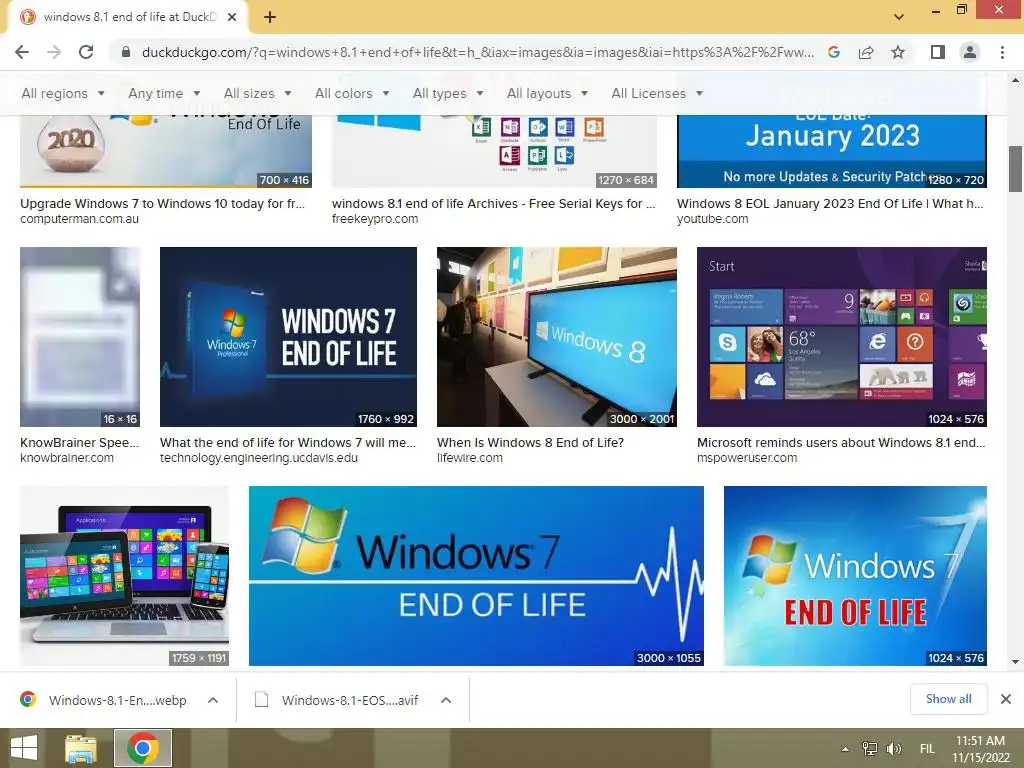Click 'What the end of life for Windows 7' title
The height and width of the screenshot is (768, 1024).
click(x=288, y=443)
